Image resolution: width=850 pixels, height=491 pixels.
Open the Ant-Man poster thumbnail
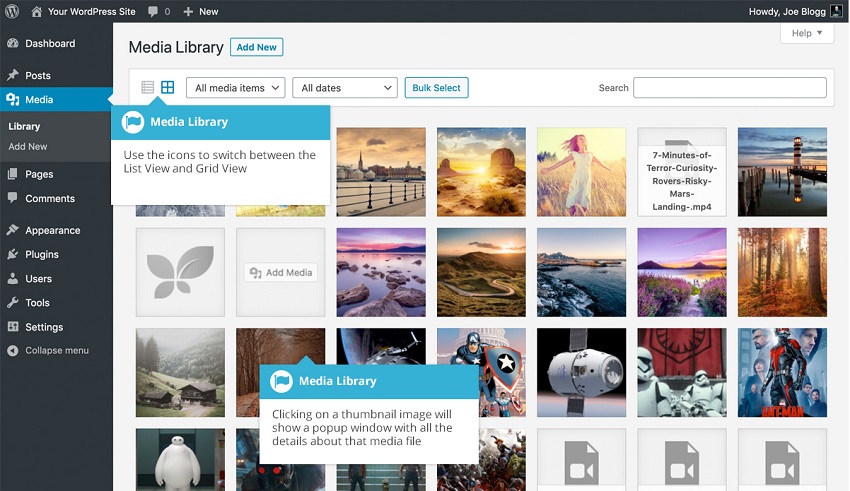pyautogui.click(x=782, y=372)
